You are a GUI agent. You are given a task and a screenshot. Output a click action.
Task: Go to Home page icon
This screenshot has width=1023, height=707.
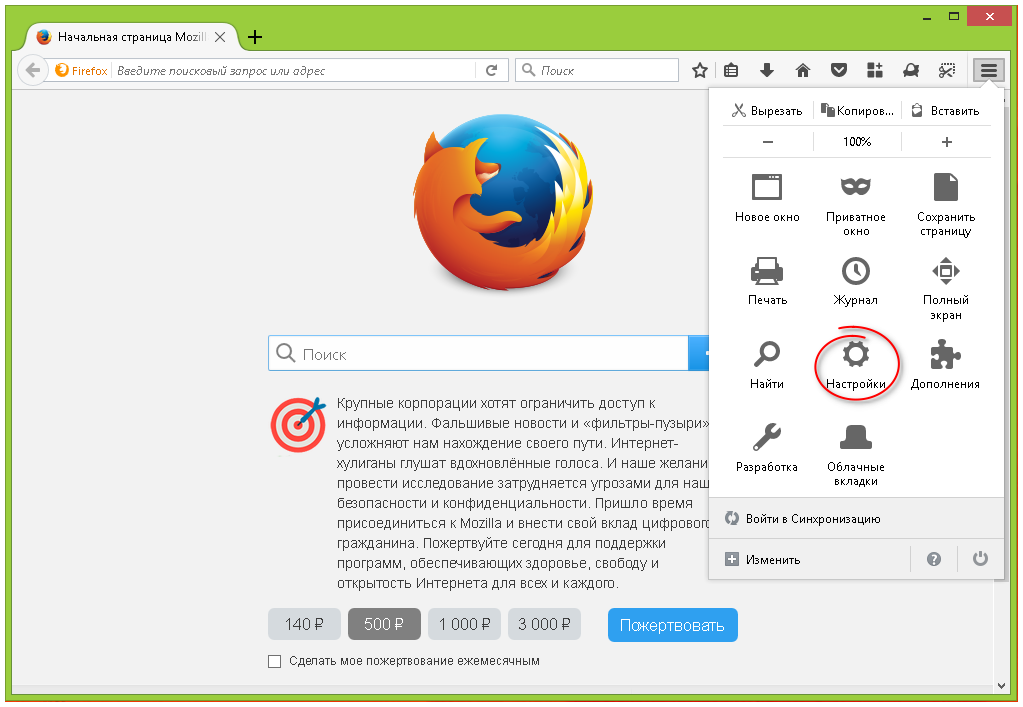point(803,70)
